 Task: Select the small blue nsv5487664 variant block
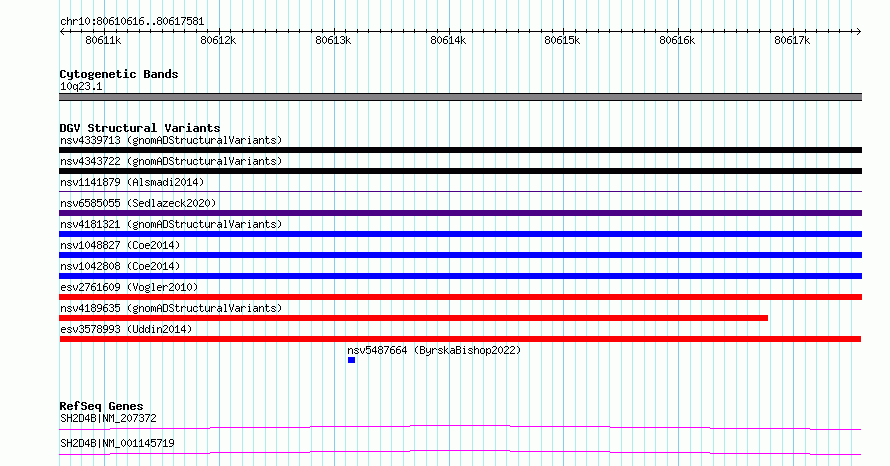[x=351, y=360]
